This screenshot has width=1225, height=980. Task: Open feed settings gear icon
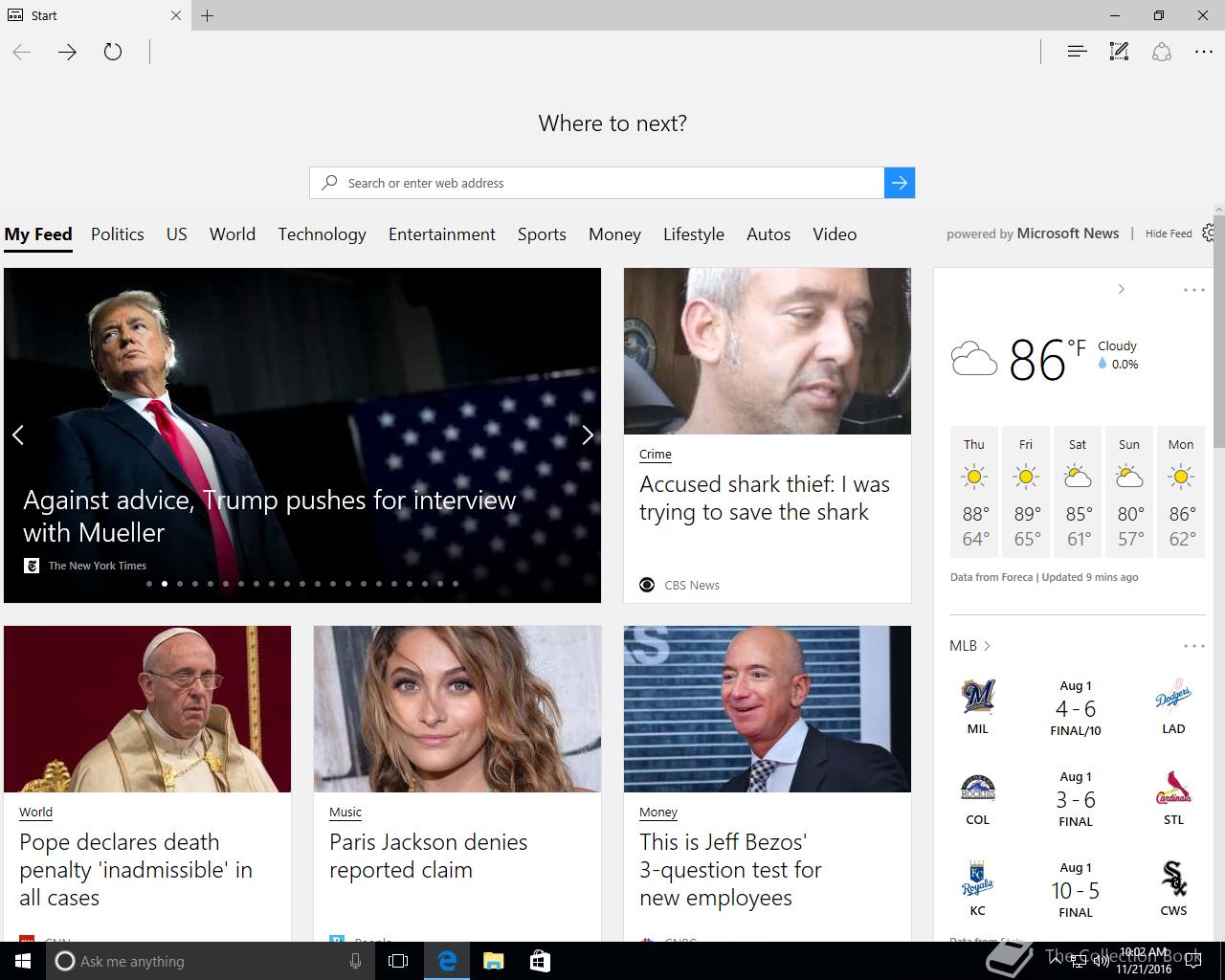[1210, 233]
